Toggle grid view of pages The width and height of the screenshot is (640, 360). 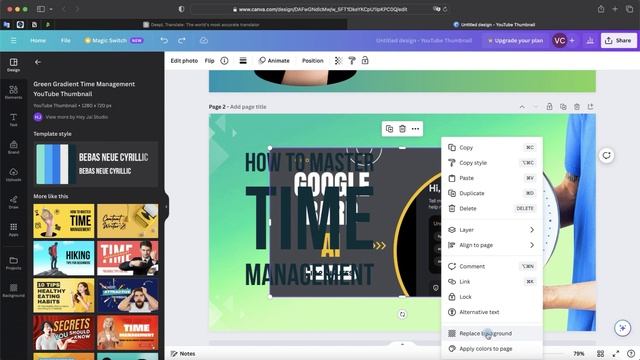pyautogui.click(x=600, y=353)
